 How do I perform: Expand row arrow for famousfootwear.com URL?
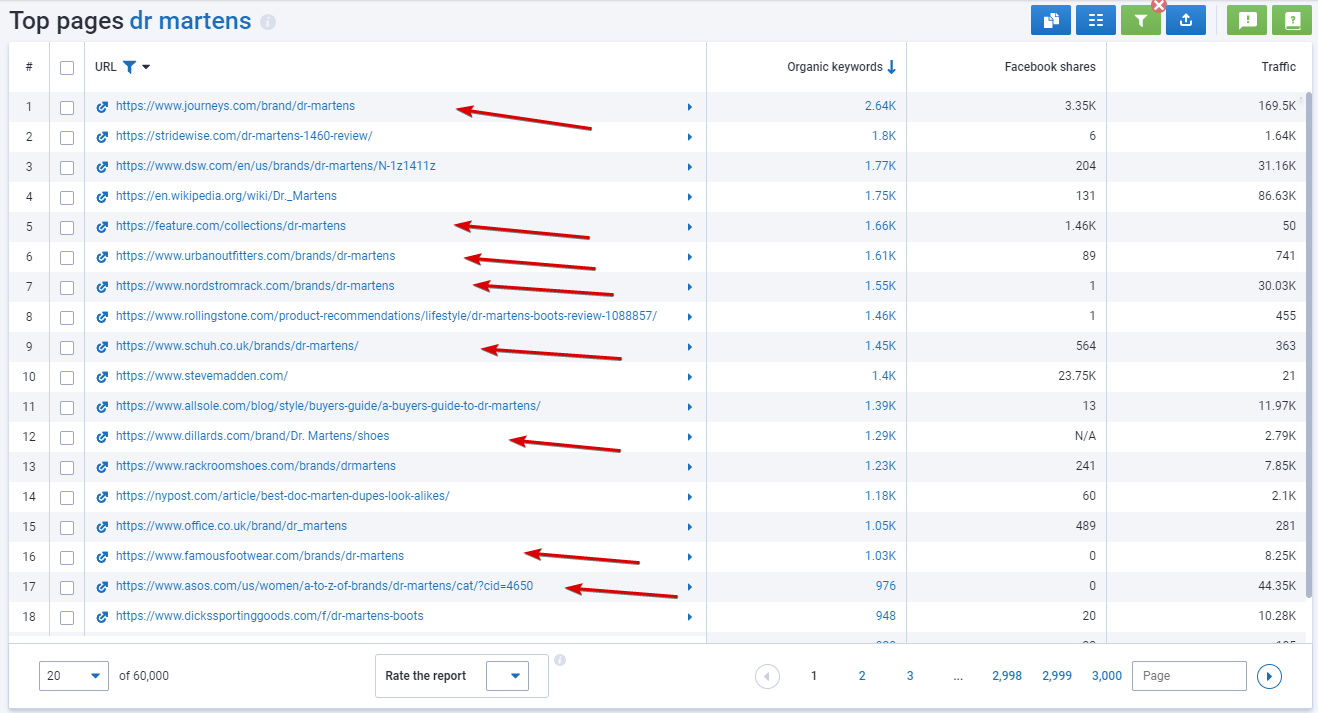click(690, 557)
